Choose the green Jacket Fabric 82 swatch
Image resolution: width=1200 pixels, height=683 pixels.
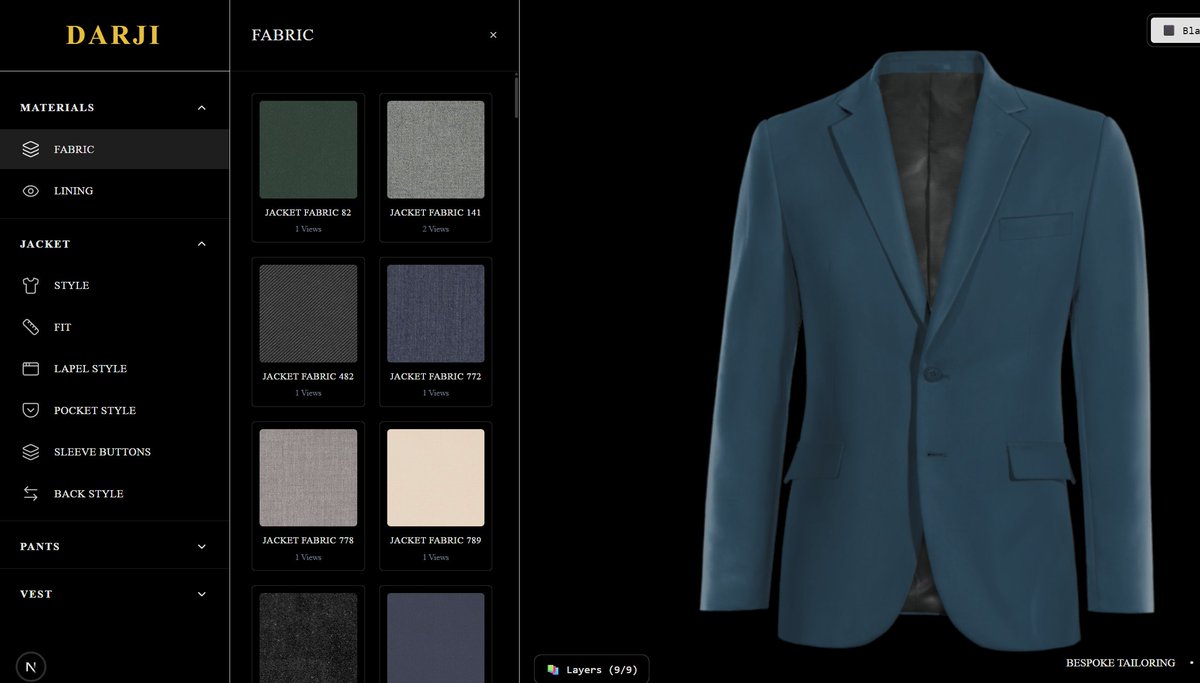[308, 149]
